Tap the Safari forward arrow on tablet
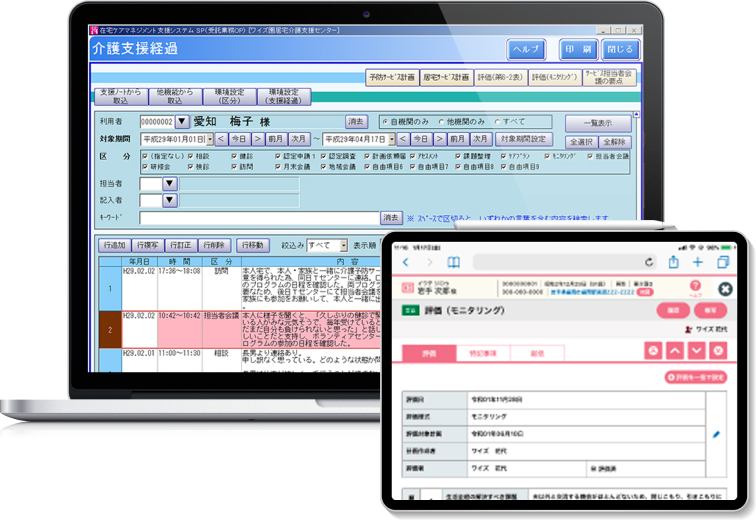This screenshot has height=520, width=756. tap(430, 262)
